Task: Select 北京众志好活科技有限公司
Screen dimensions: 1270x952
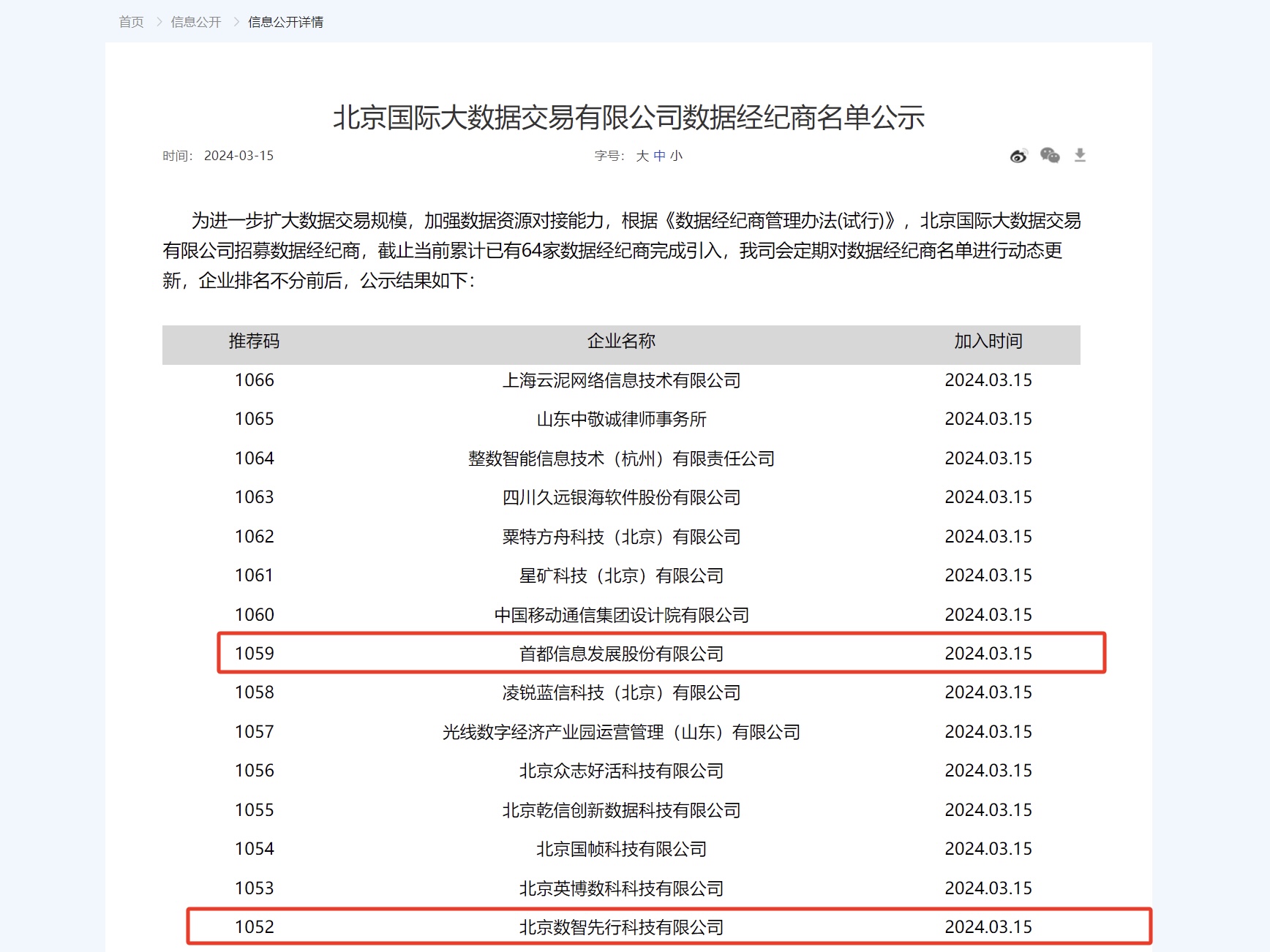Action: (621, 771)
